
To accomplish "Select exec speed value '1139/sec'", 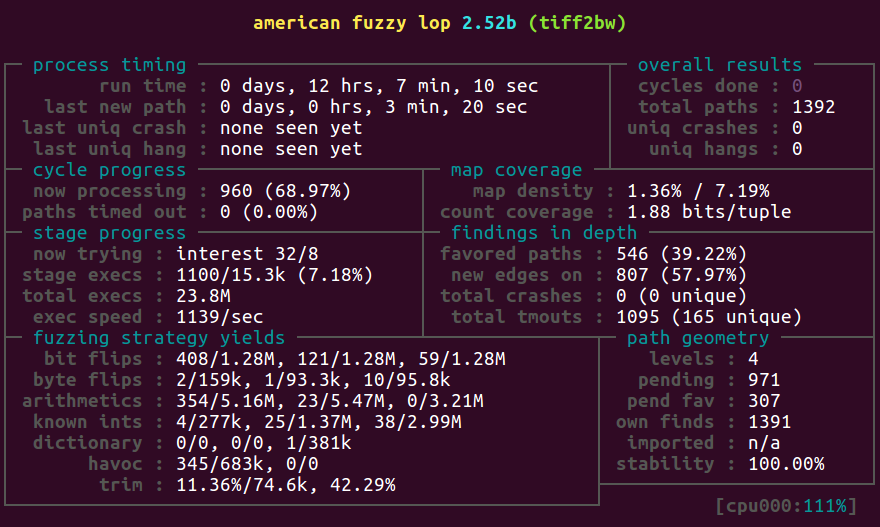I will 220,317.
